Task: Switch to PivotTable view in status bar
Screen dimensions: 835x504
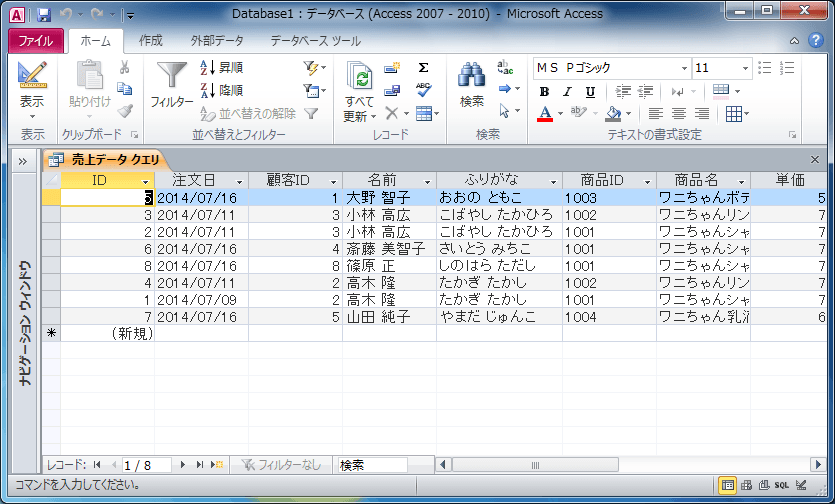Action: tap(747, 485)
